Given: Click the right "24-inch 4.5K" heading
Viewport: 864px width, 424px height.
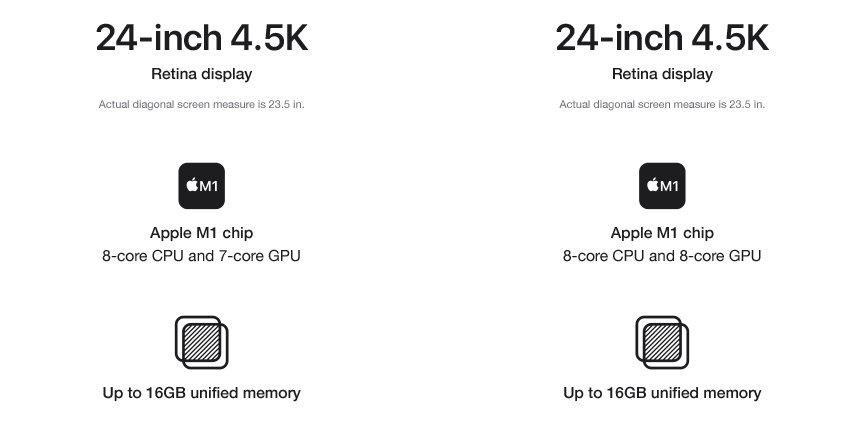Looking at the screenshot, I should click(x=662, y=39).
